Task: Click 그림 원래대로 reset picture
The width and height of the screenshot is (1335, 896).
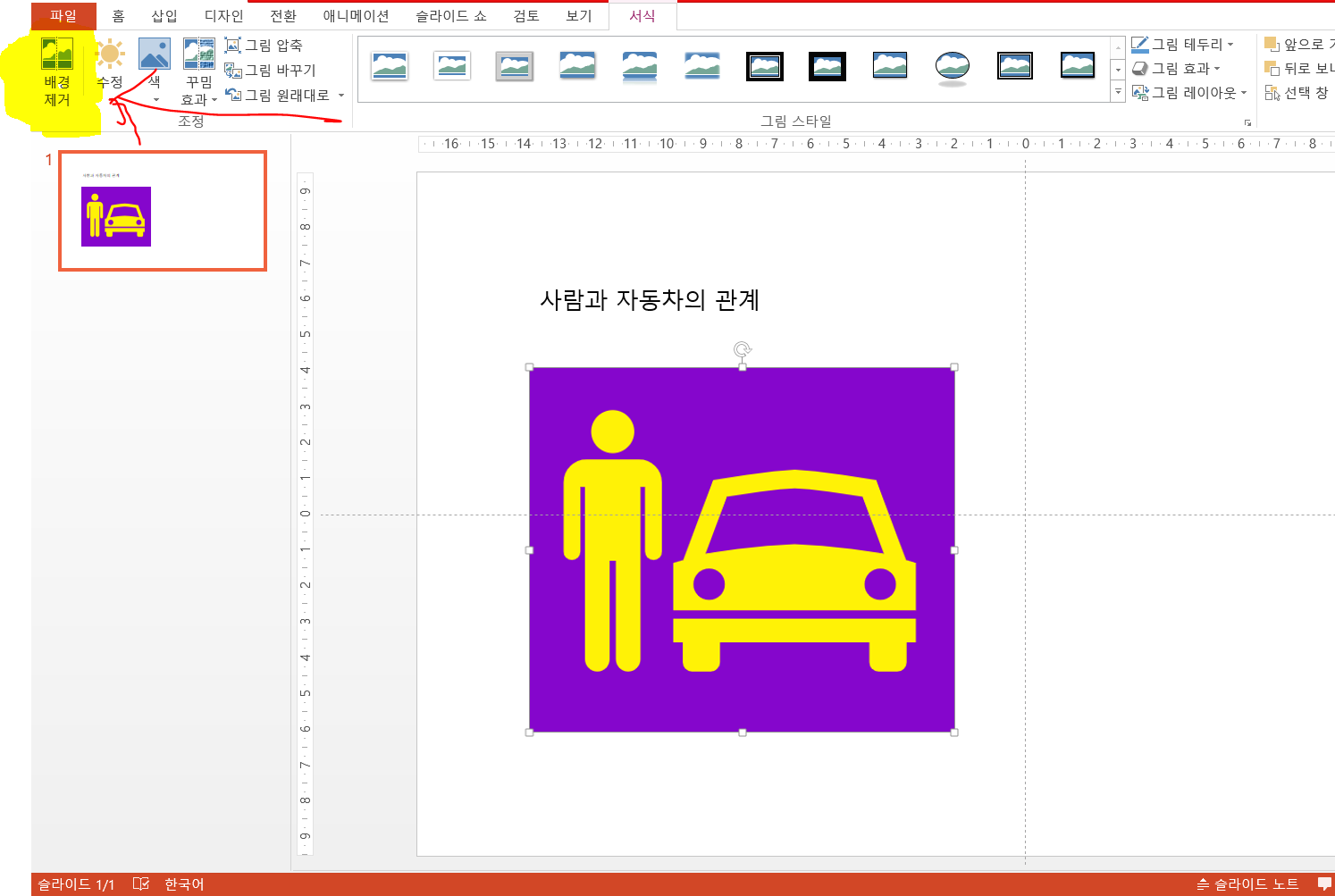Action: pos(277,95)
